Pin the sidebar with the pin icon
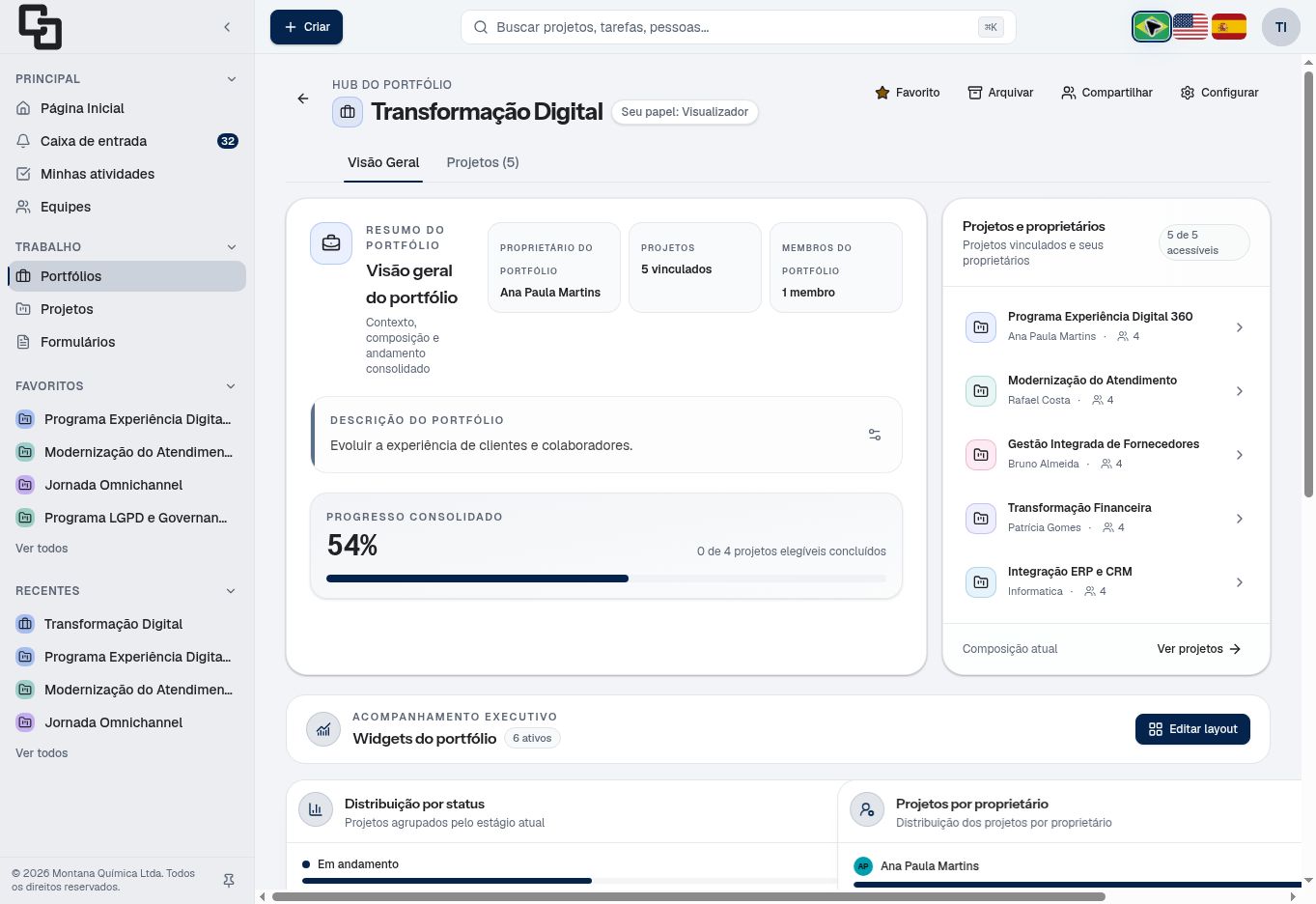The height and width of the screenshot is (904, 1316). 229,880
